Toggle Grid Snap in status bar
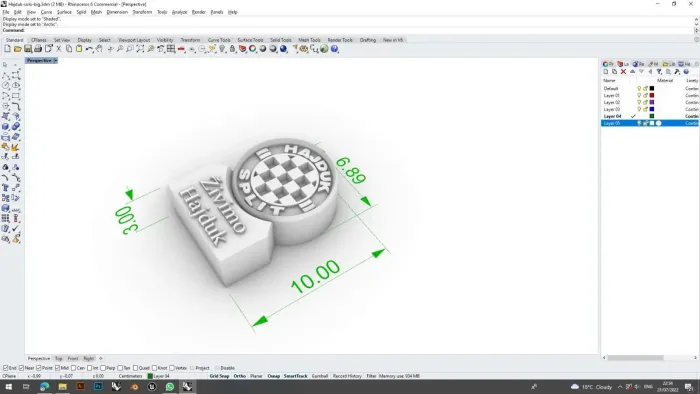This screenshot has width=700, height=394. click(219, 376)
